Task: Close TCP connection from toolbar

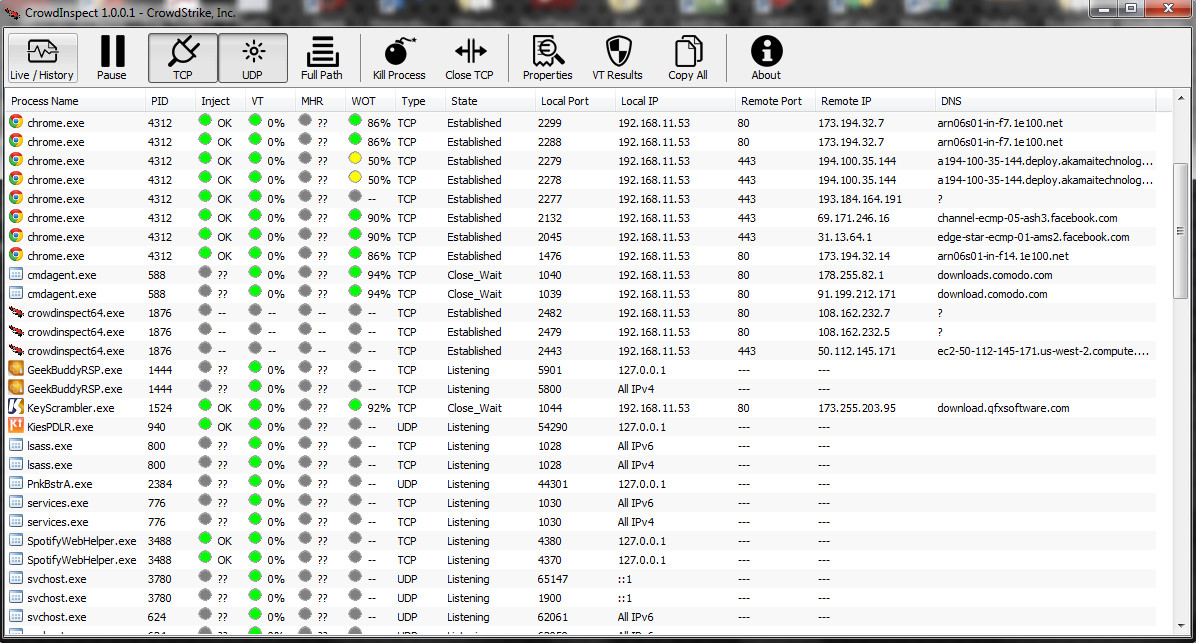Action: (x=469, y=58)
